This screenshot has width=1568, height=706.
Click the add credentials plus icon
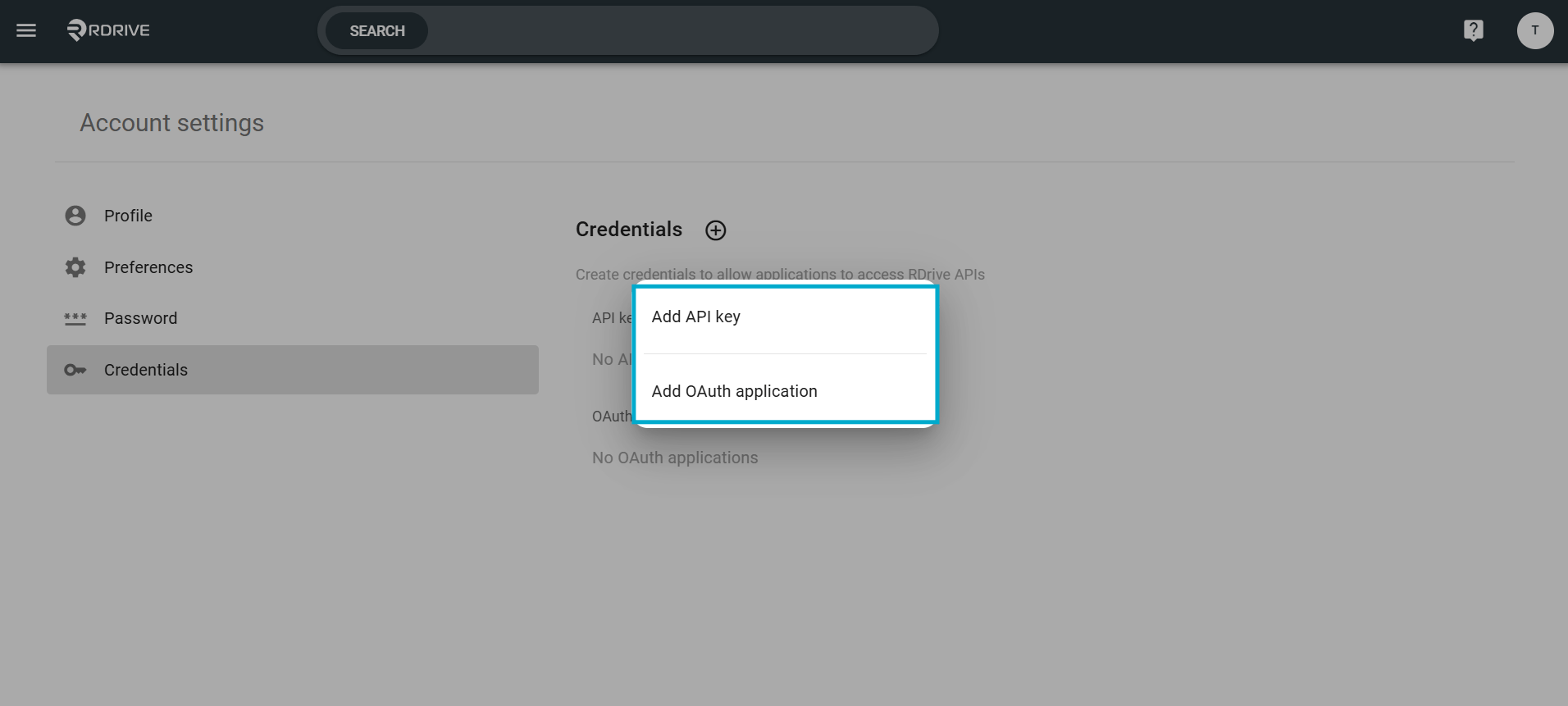[716, 230]
